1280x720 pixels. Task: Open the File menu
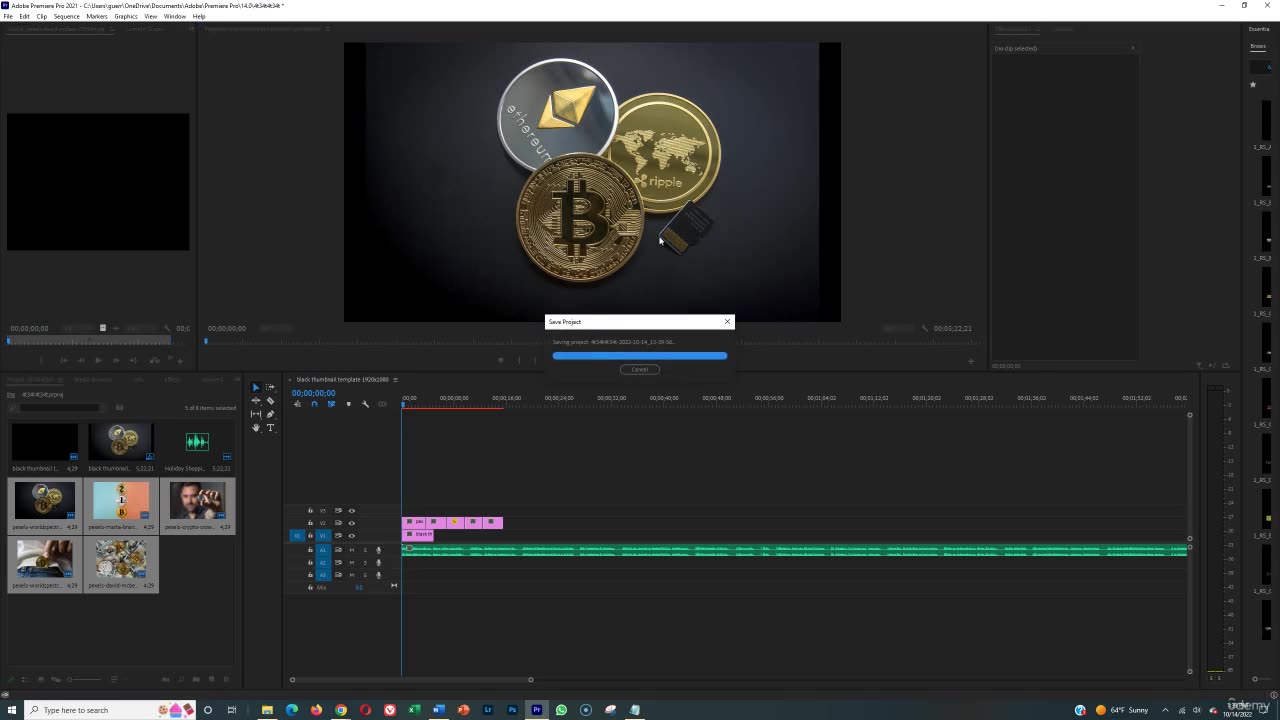coord(8,16)
